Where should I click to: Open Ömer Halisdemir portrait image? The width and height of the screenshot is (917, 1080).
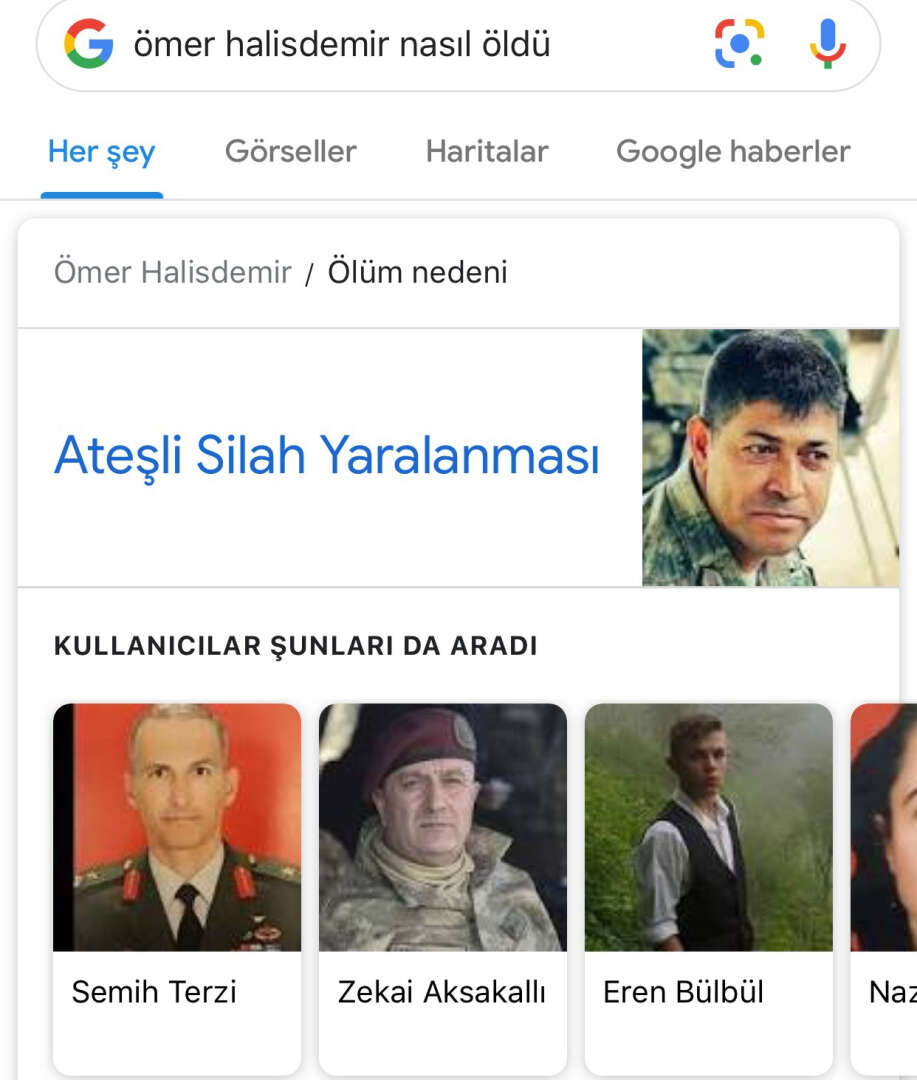click(x=770, y=457)
